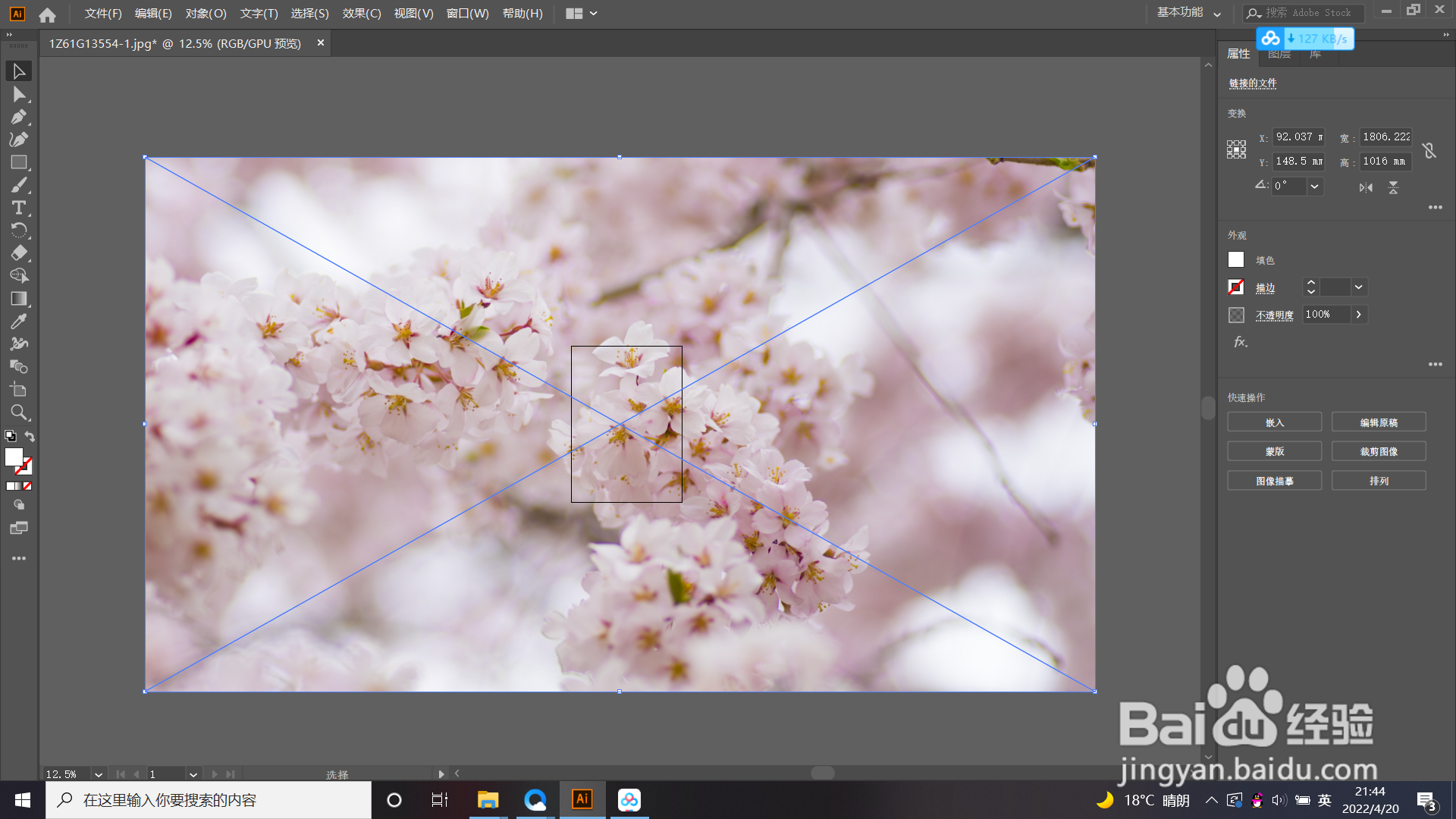
Task: Toggle constrain width and height proportions
Action: click(1429, 150)
